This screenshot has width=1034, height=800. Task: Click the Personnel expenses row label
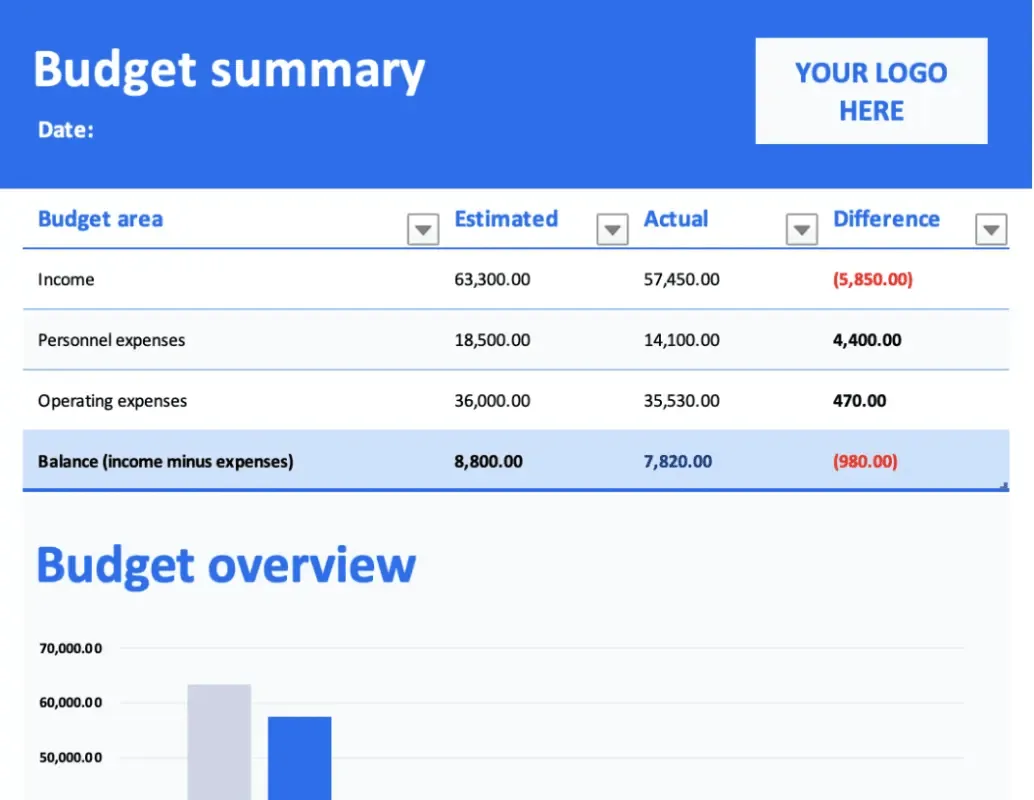(x=111, y=340)
